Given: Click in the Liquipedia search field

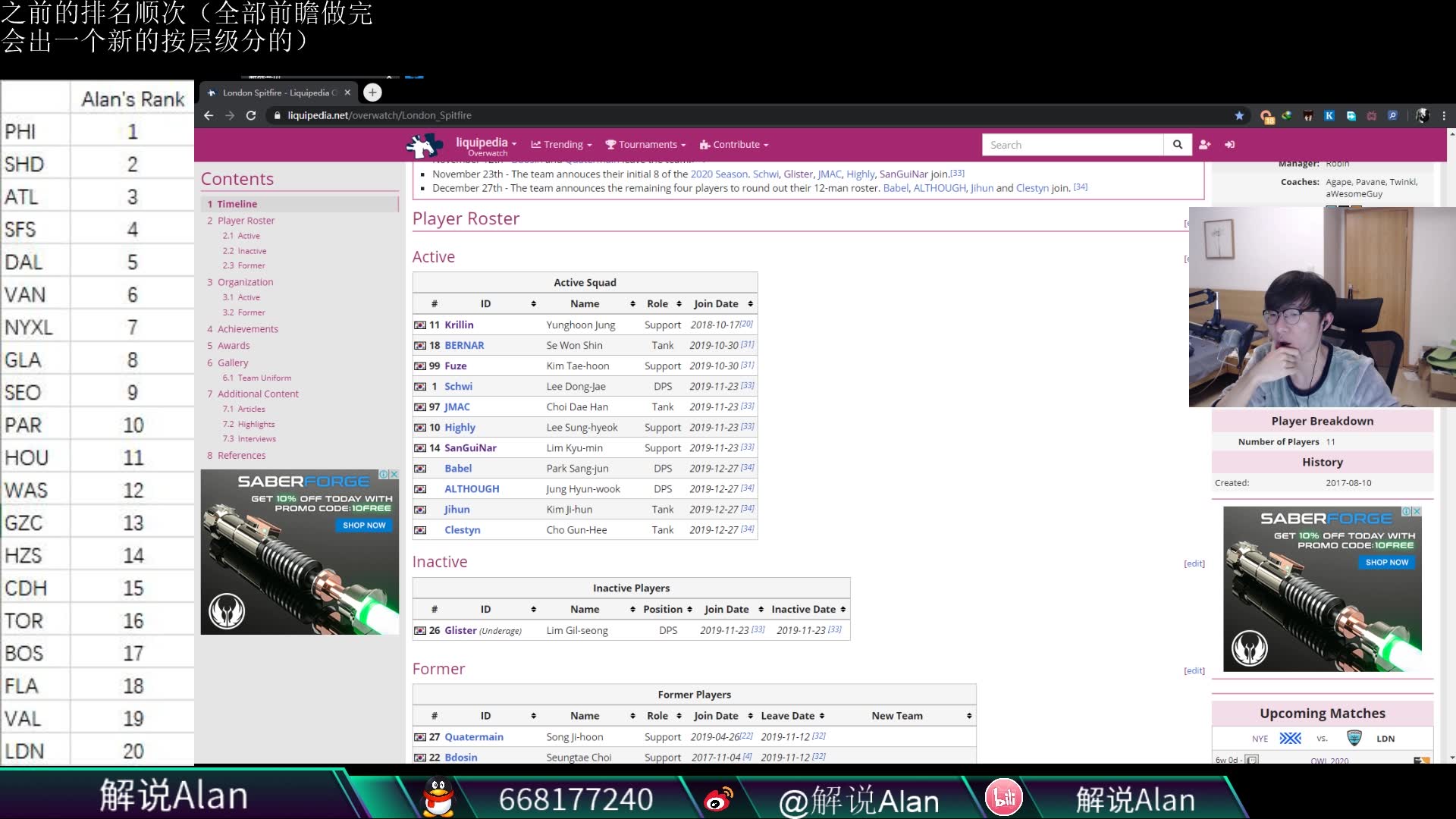Looking at the screenshot, I should 1072,145.
